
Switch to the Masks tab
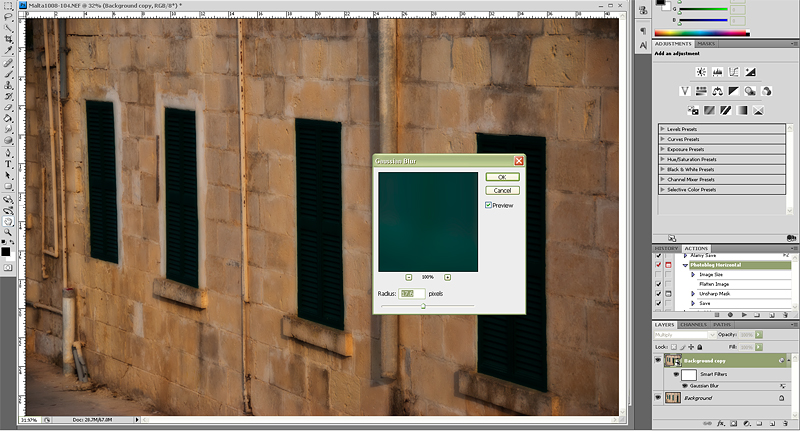click(706, 44)
